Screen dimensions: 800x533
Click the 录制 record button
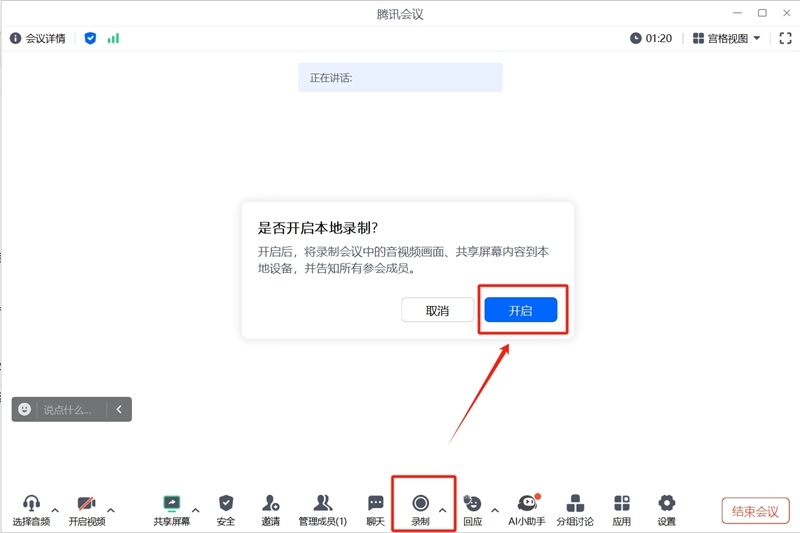point(420,510)
